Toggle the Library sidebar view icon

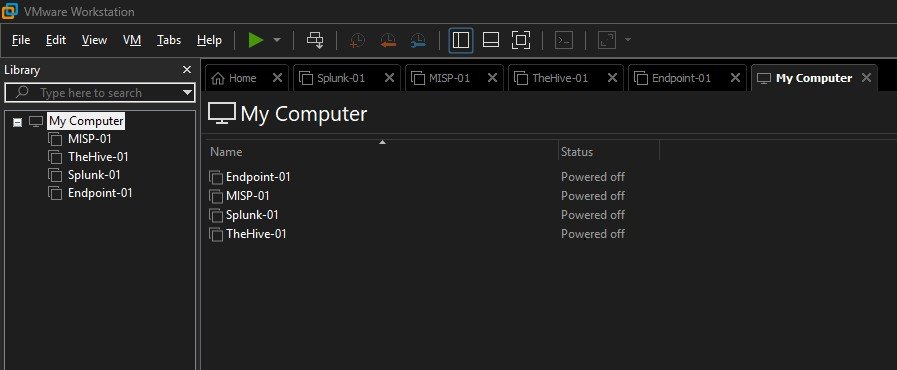coord(461,40)
